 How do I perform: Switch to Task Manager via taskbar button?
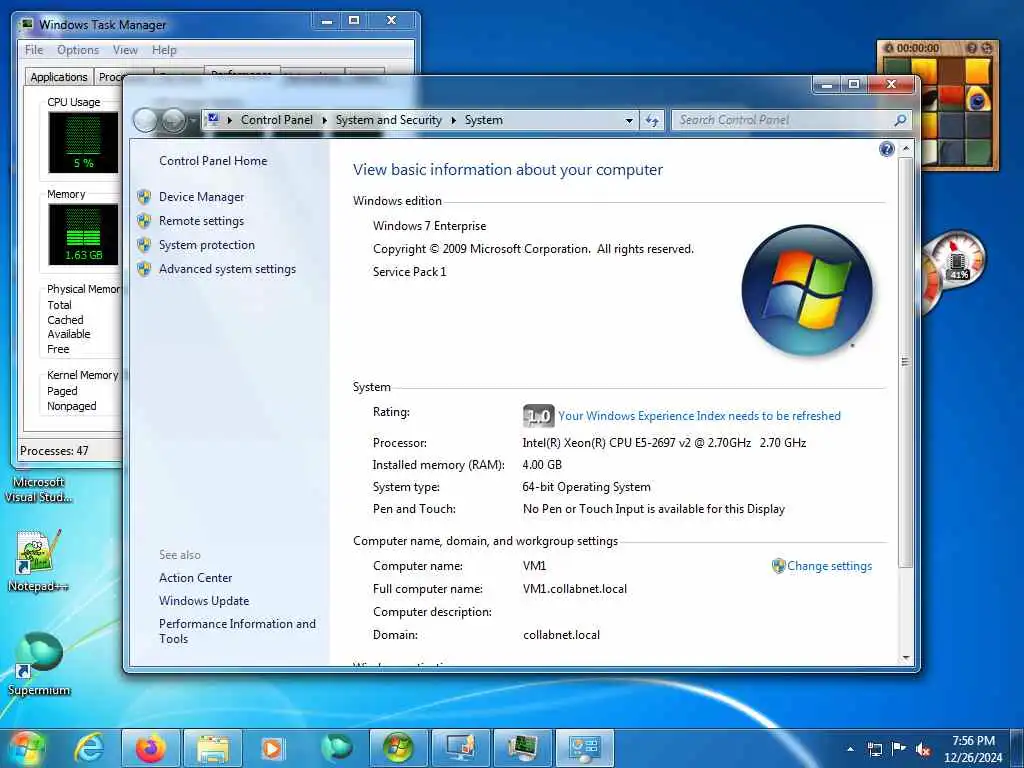tap(522, 748)
